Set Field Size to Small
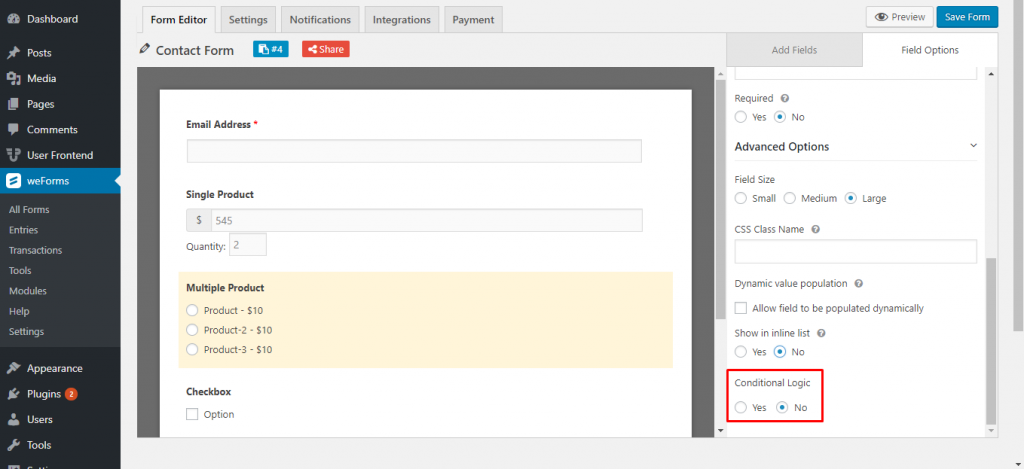 pos(741,198)
